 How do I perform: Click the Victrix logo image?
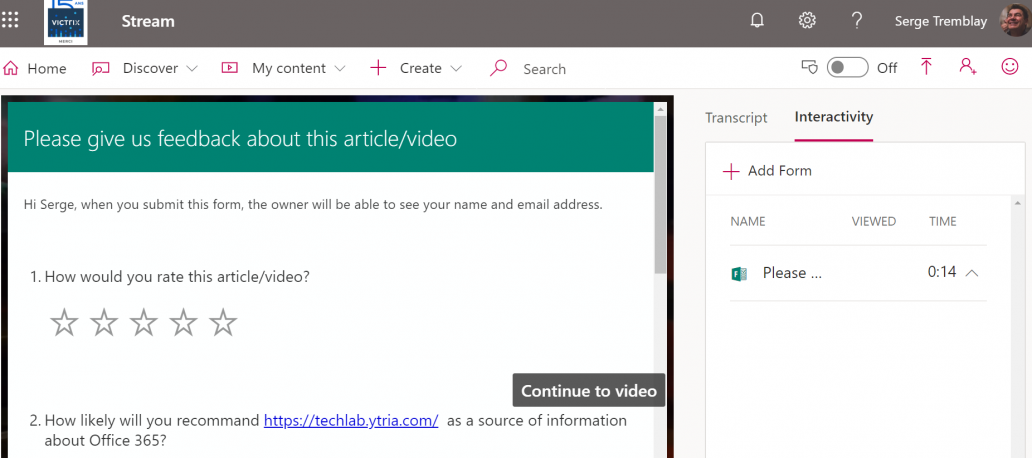[x=66, y=22]
